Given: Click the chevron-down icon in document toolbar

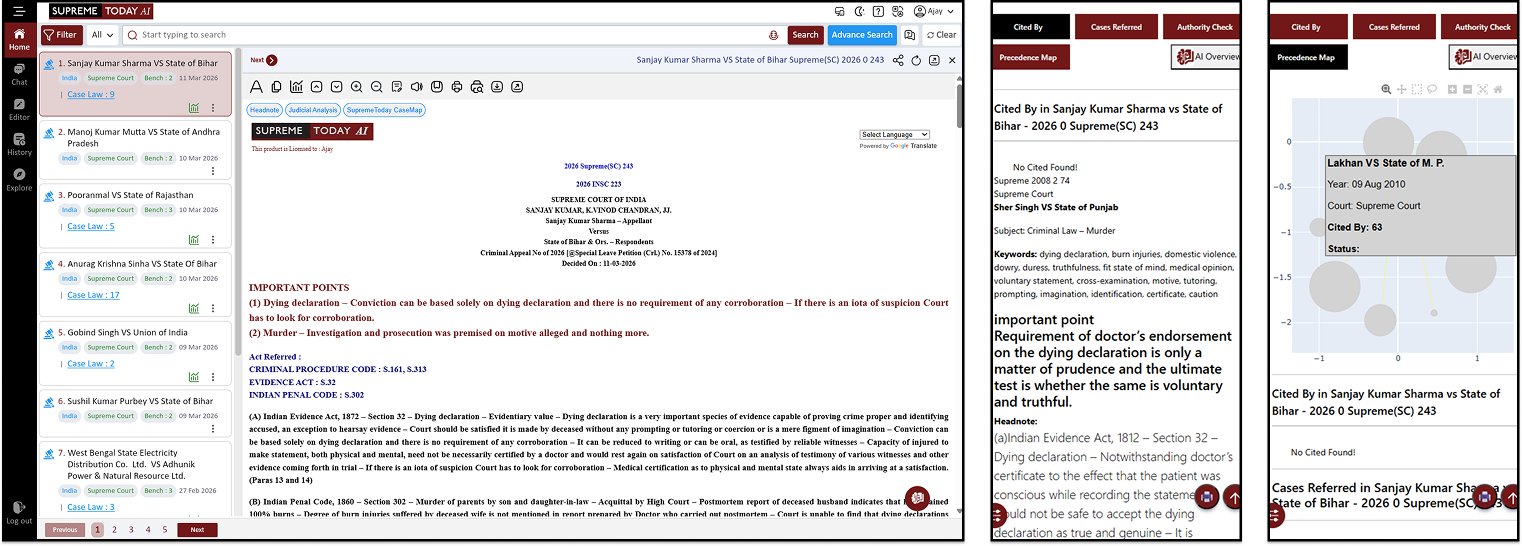Looking at the screenshot, I should coord(337,87).
